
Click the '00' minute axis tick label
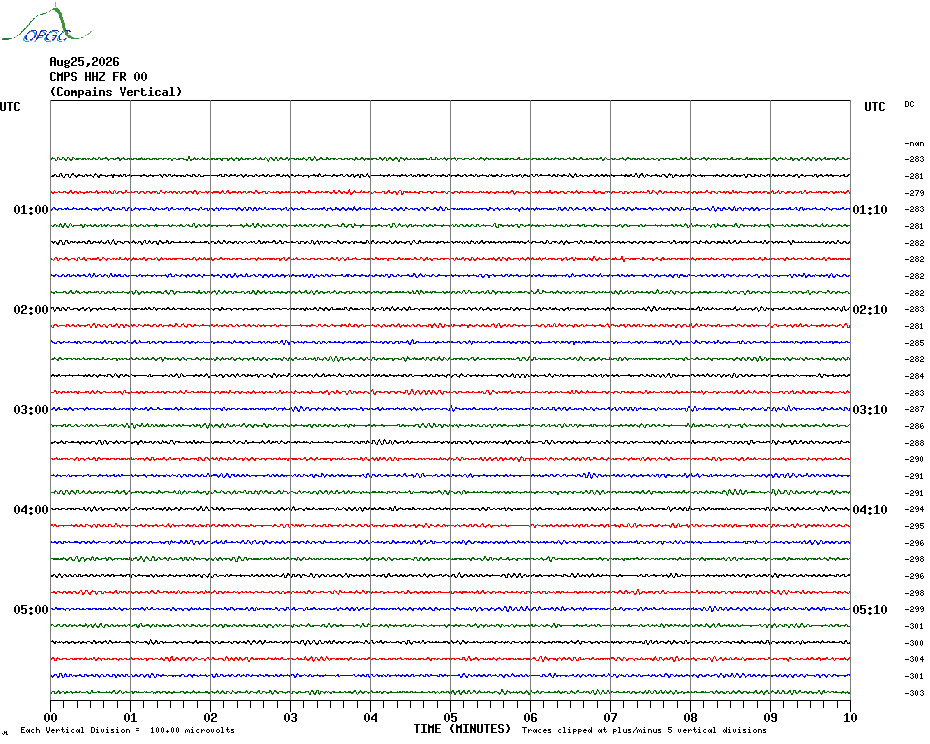[x=50, y=717]
